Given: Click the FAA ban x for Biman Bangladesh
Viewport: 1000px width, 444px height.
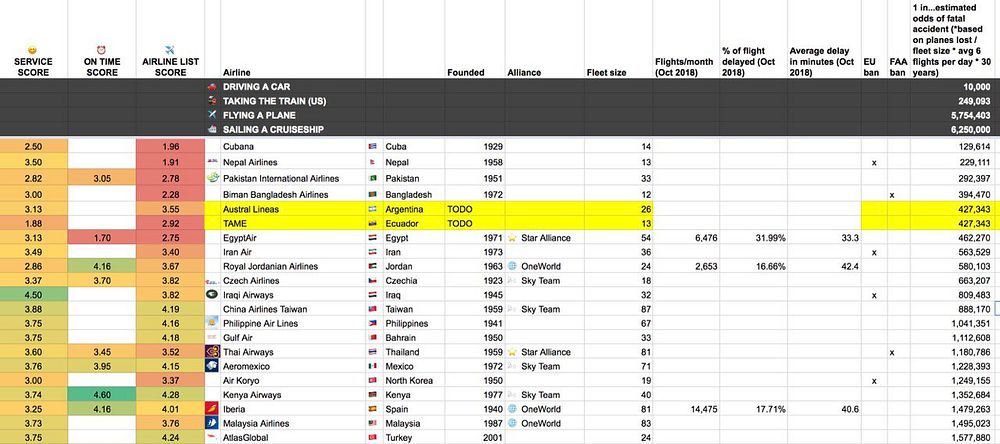Looking at the screenshot, I should point(892,195).
